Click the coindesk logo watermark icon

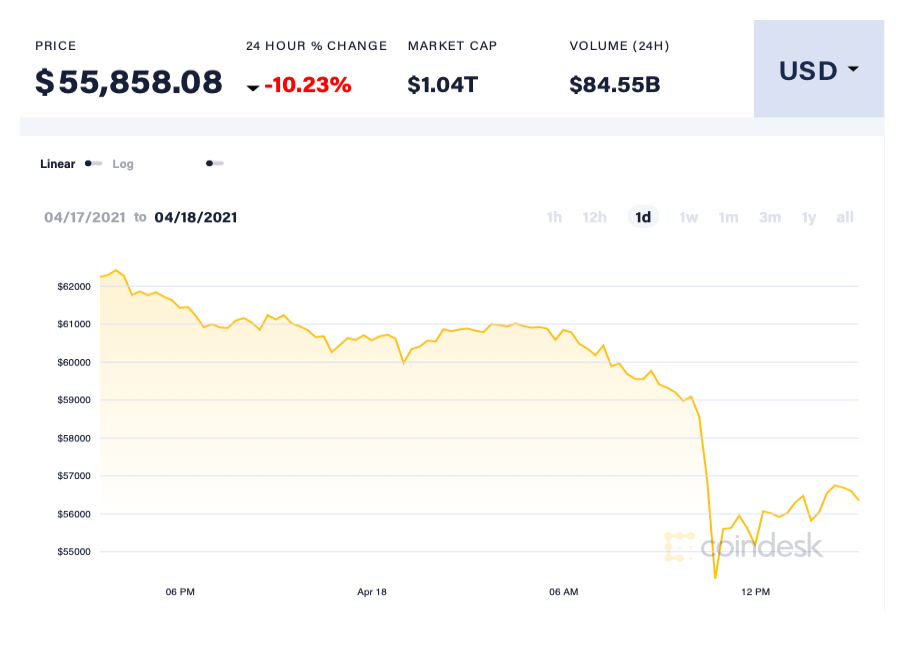tap(679, 546)
